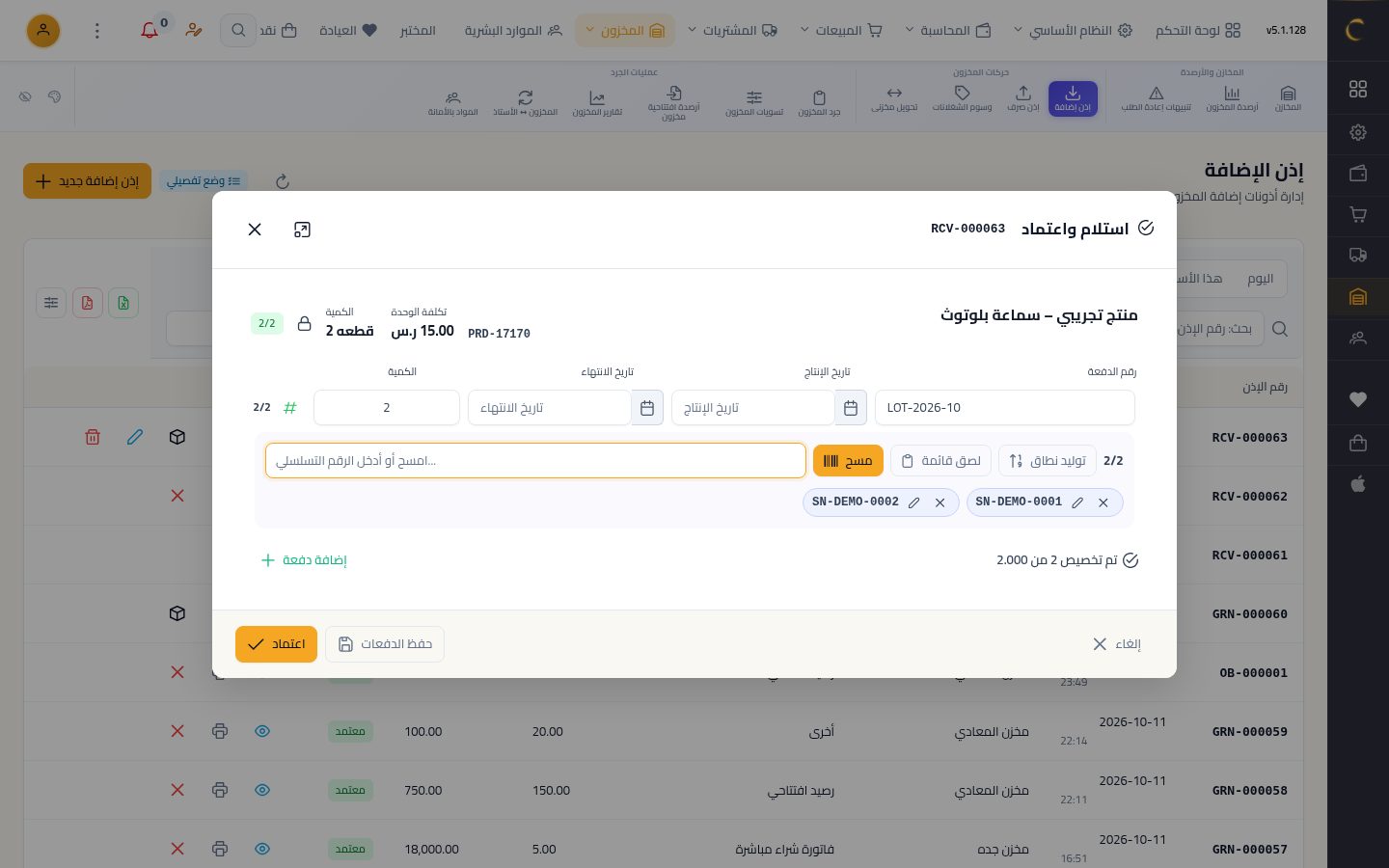Click the إذن إضافة جديد button
This screenshot has height=868, width=1389.
click(87, 181)
